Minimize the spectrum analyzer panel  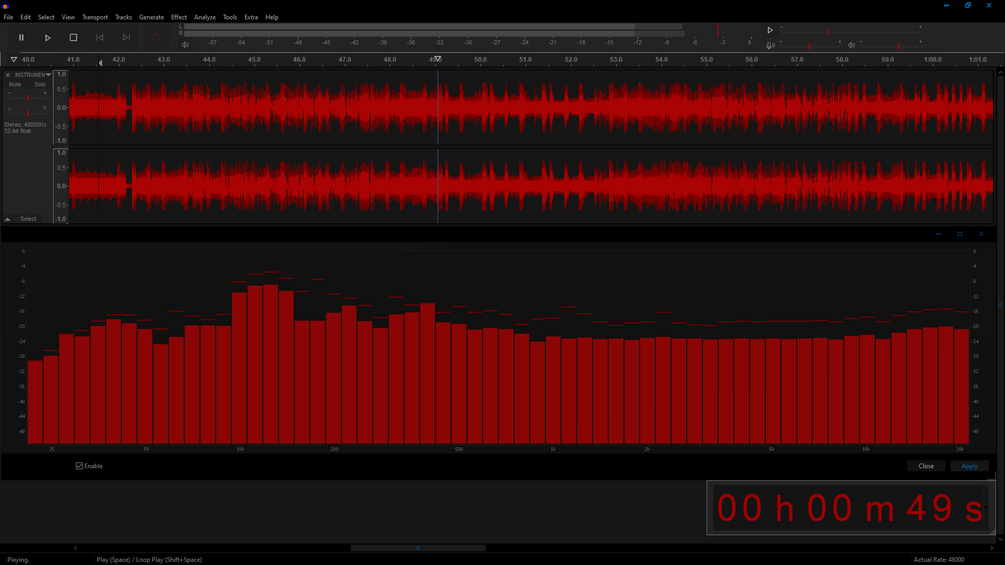pyautogui.click(x=938, y=234)
